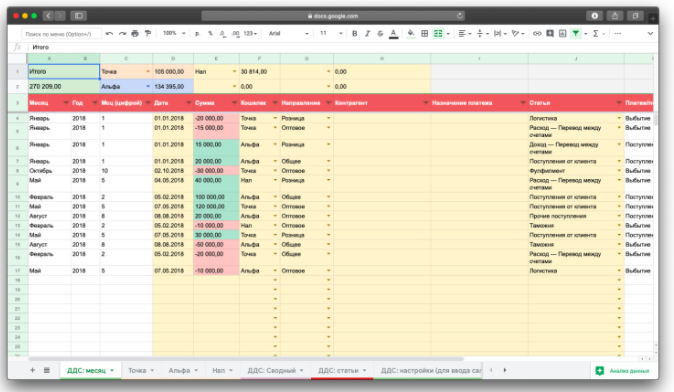The image size is (674, 392).
Task: Click the Insert comment icon
Action: click(x=550, y=34)
